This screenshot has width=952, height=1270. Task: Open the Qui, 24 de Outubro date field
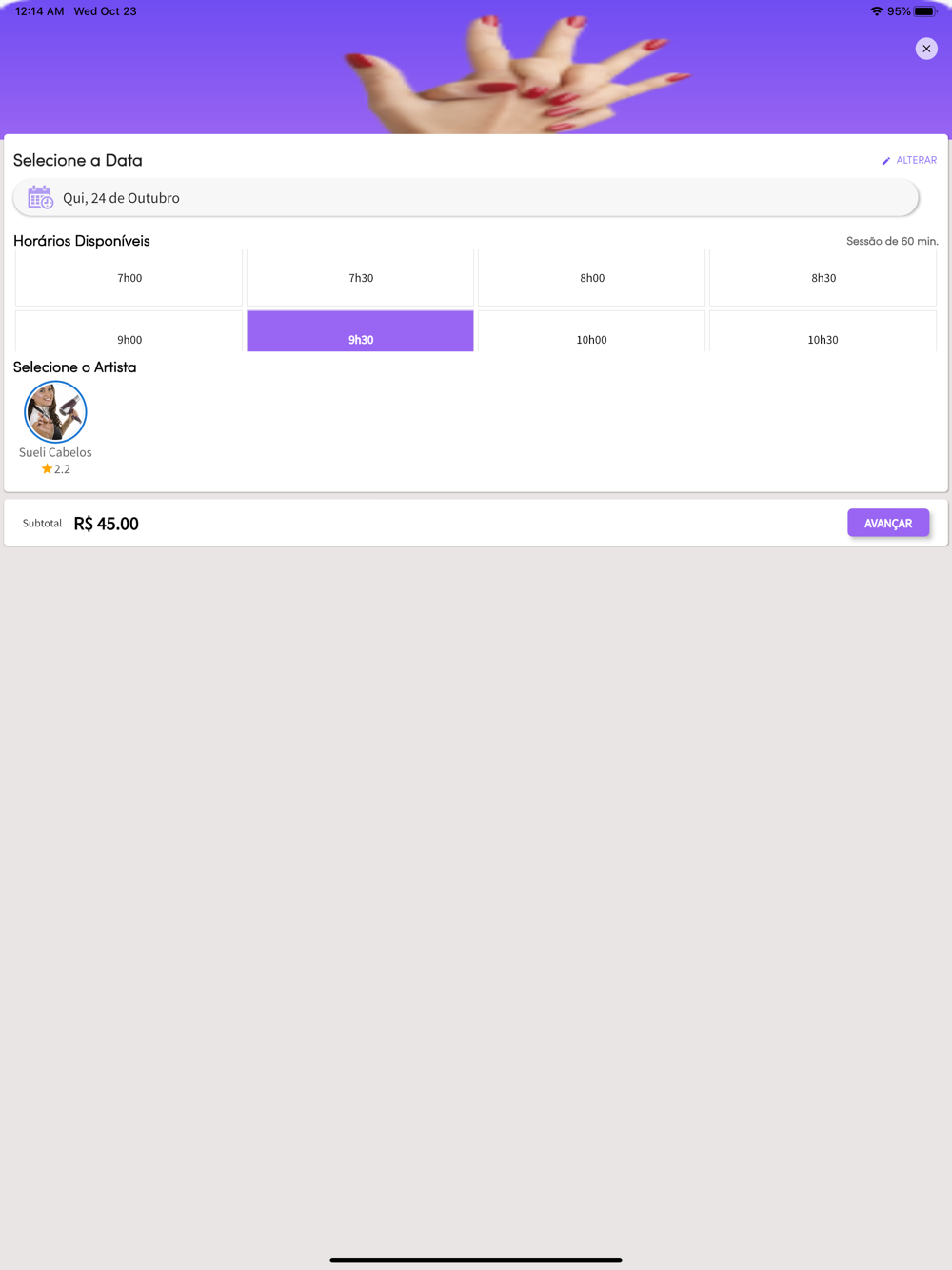click(466, 198)
